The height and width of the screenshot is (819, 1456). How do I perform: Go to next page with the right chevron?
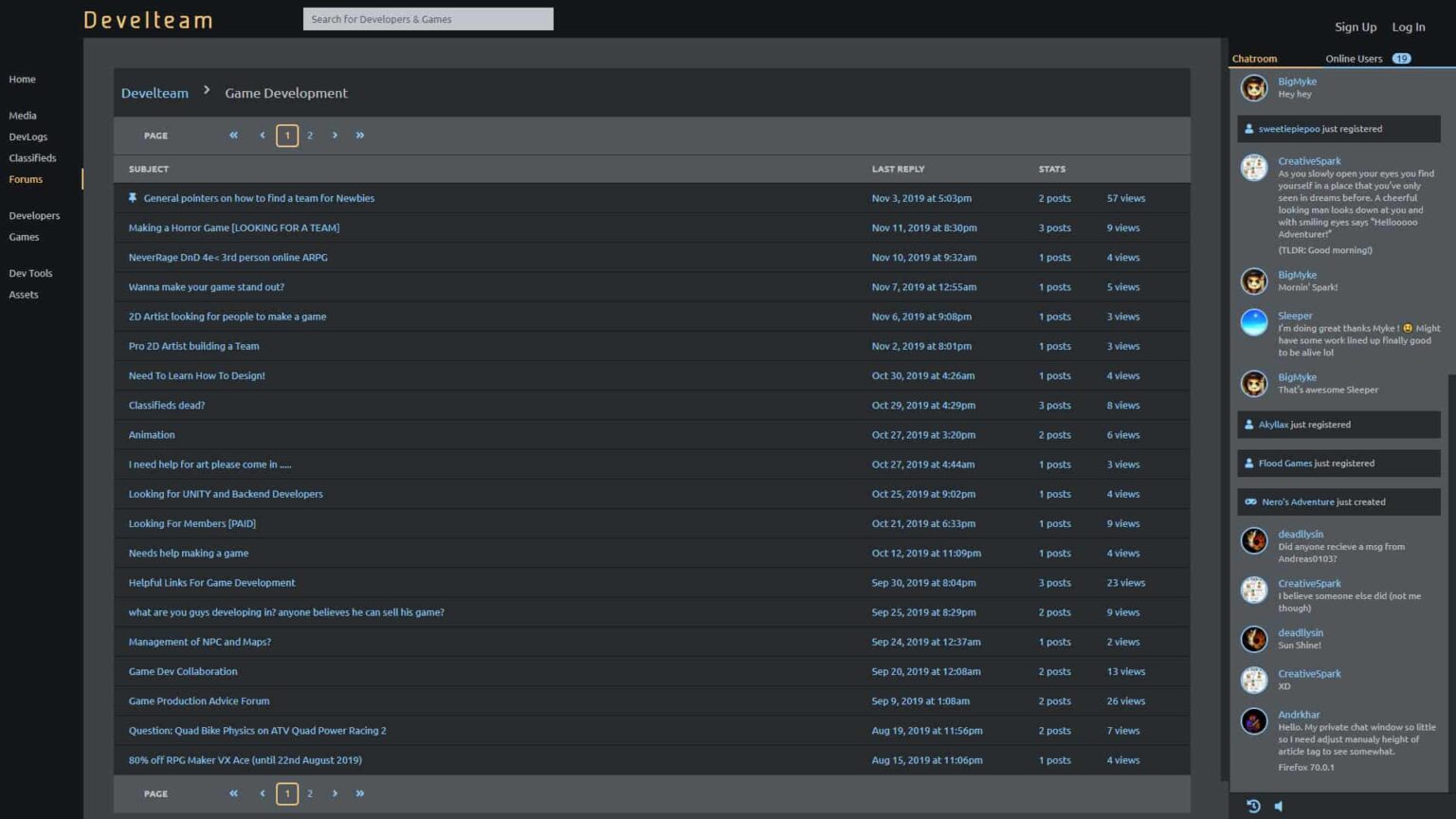pos(335,135)
